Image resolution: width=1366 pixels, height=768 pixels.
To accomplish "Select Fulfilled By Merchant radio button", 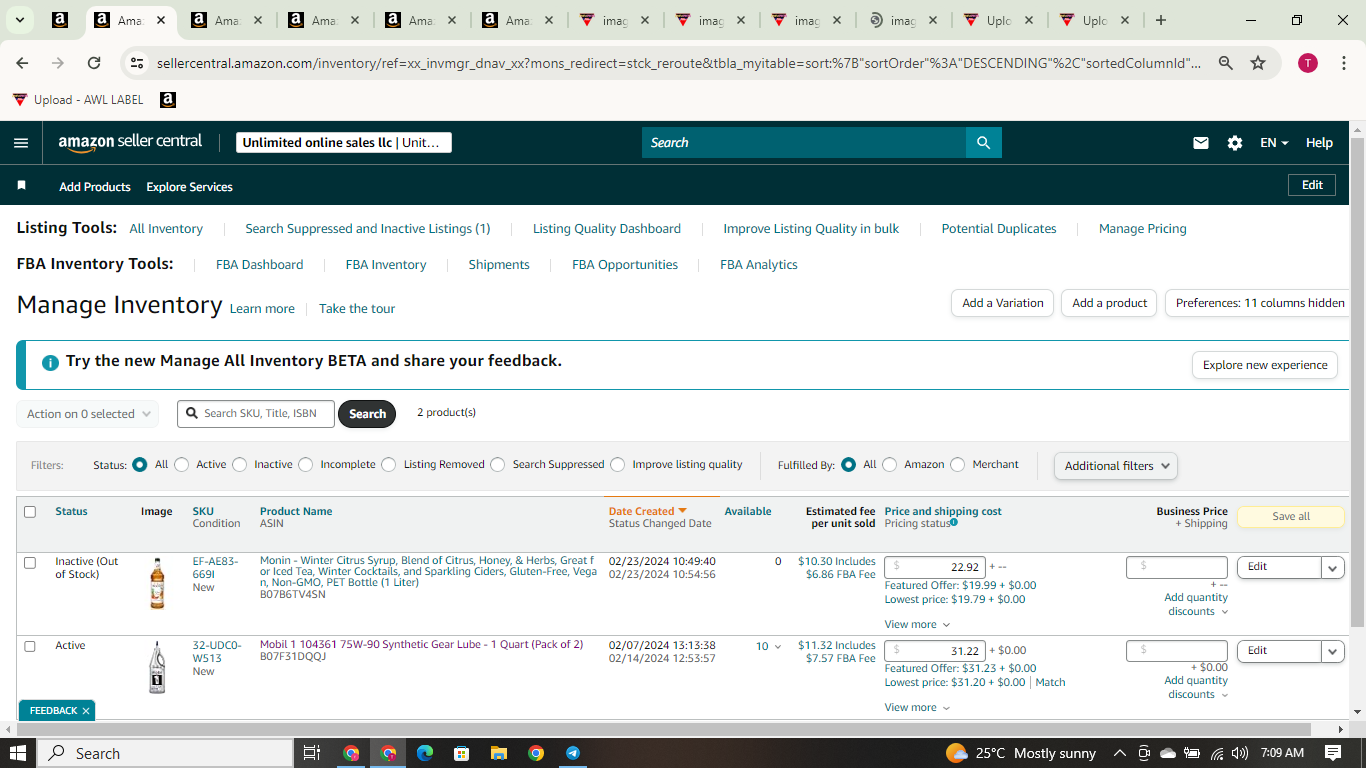I will pos(958,465).
